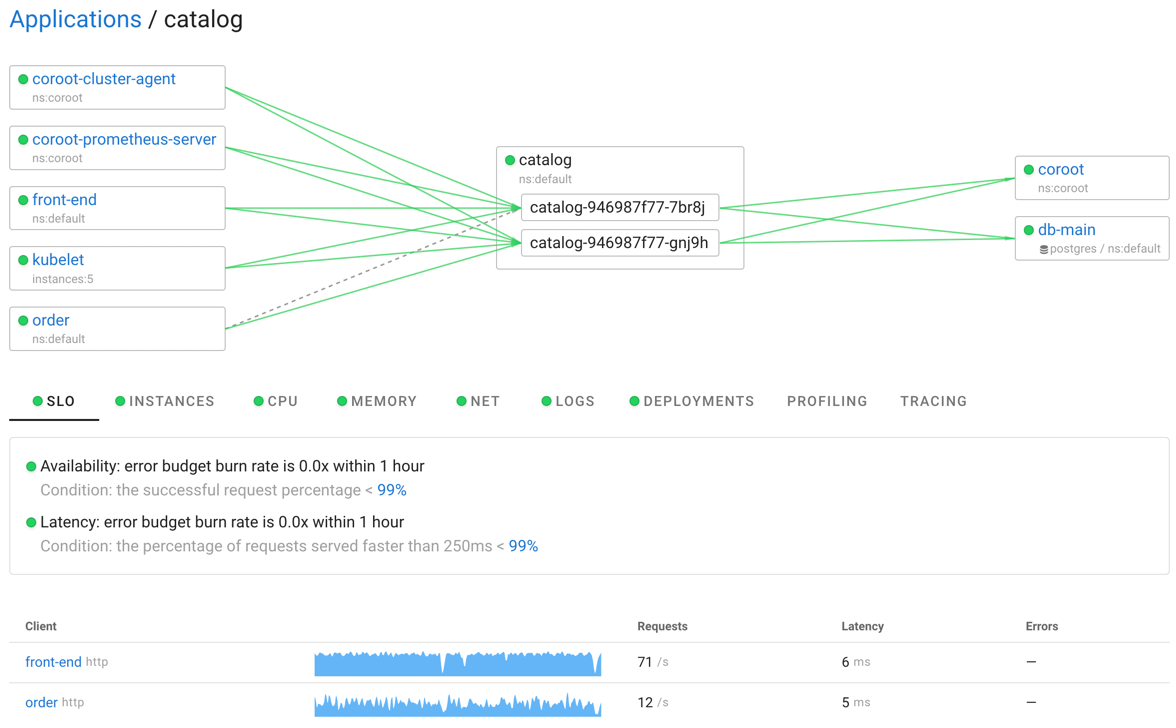Click green status dot next to kubelet
This screenshot has height=728, width=1176.
pos(23,261)
